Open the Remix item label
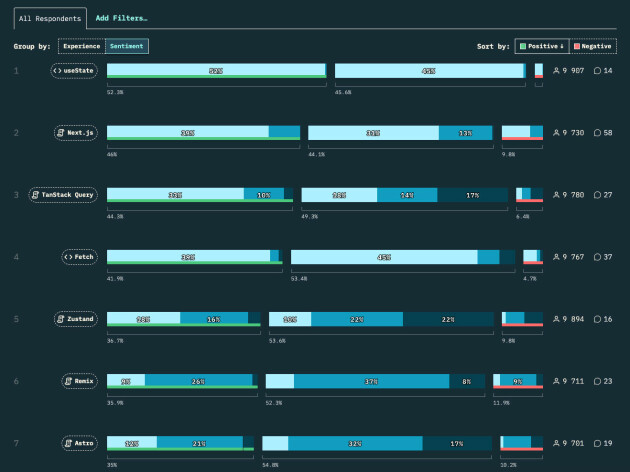The height and width of the screenshot is (472, 630). coord(80,381)
